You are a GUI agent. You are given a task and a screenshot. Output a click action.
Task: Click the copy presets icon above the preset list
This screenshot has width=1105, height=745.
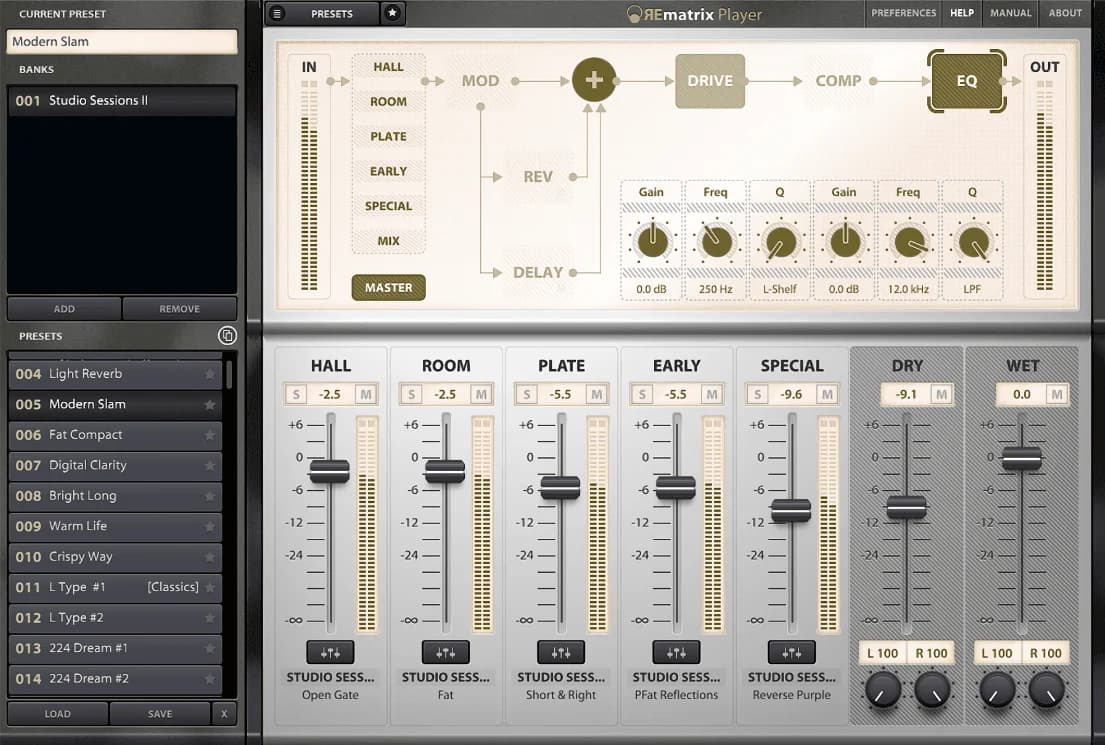coord(227,335)
